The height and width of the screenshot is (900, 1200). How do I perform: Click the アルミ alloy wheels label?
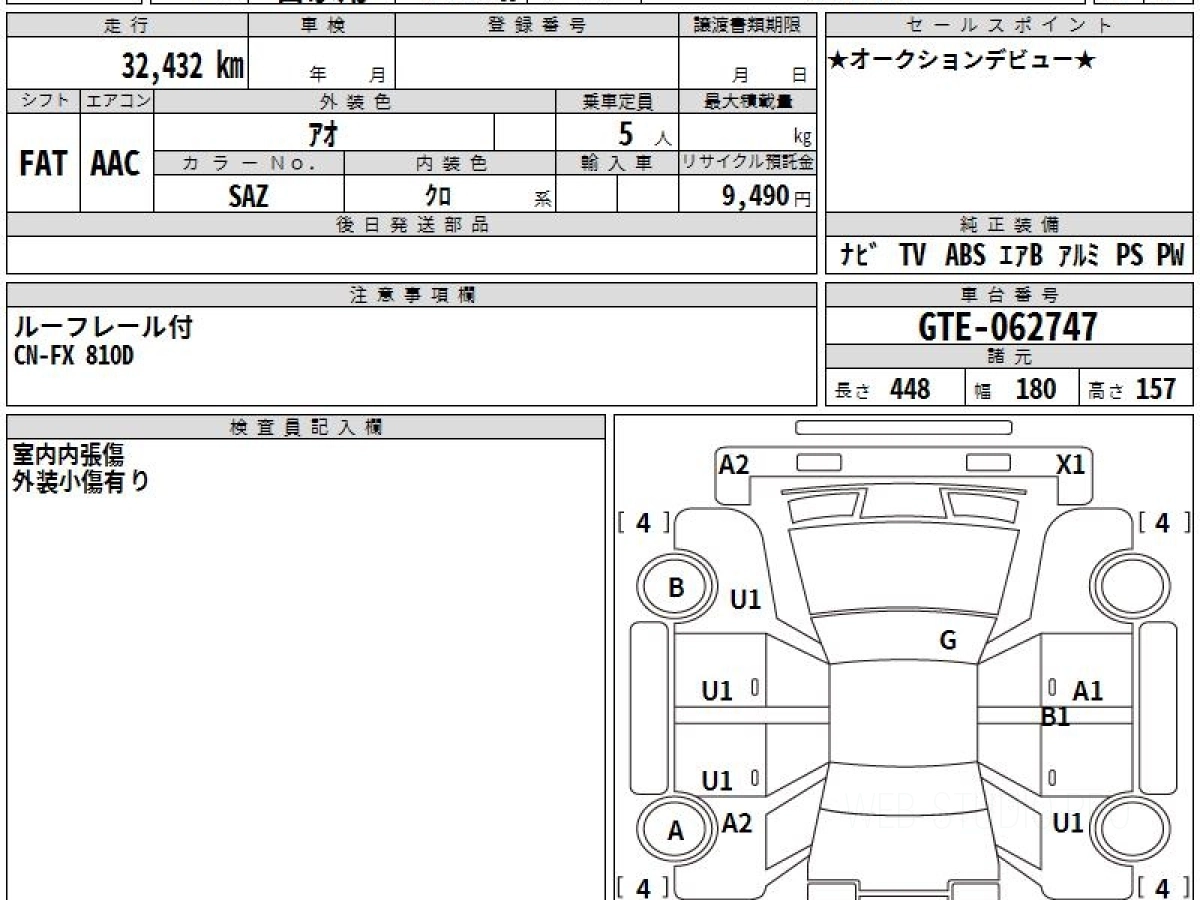click(x=1079, y=255)
